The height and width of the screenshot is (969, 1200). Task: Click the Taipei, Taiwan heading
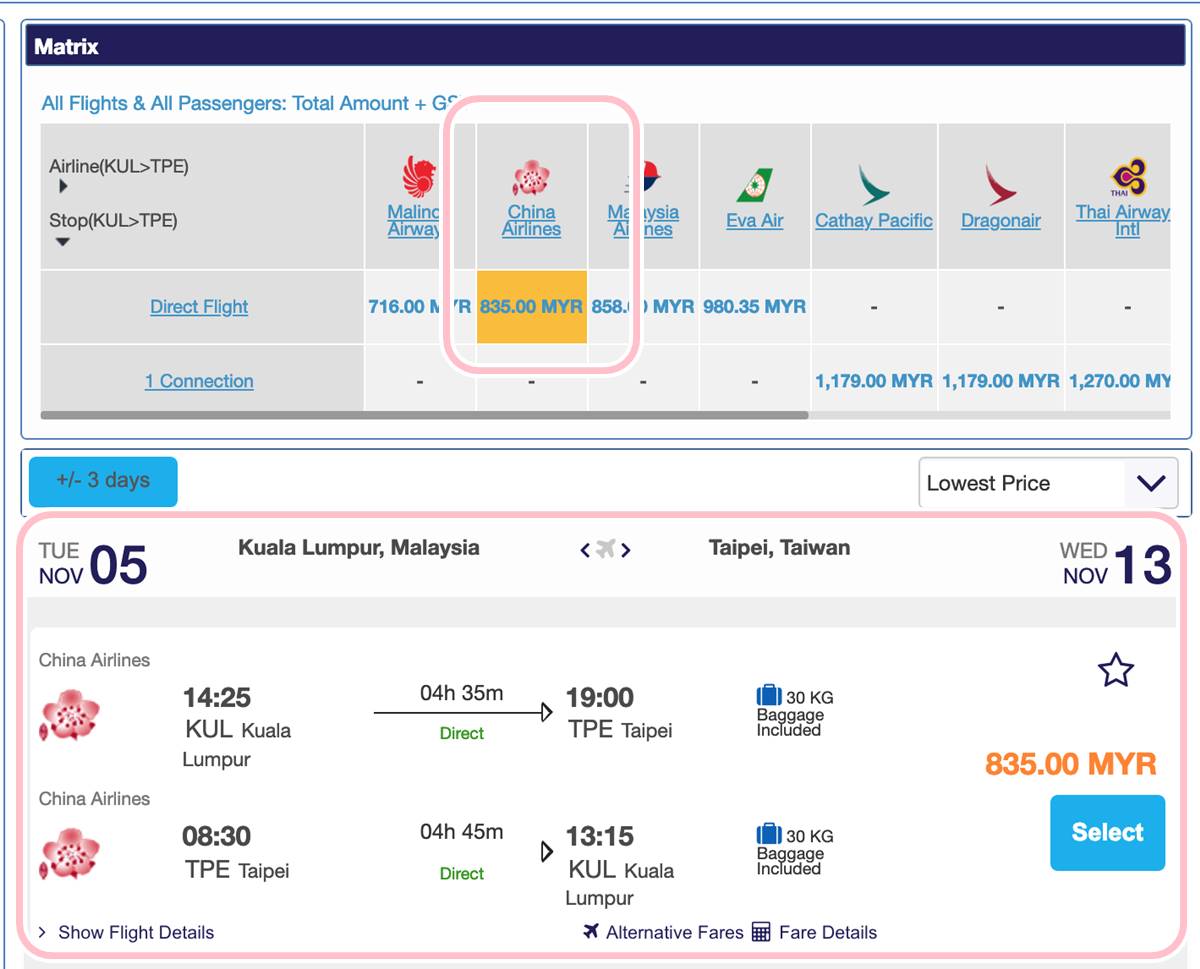coord(779,548)
